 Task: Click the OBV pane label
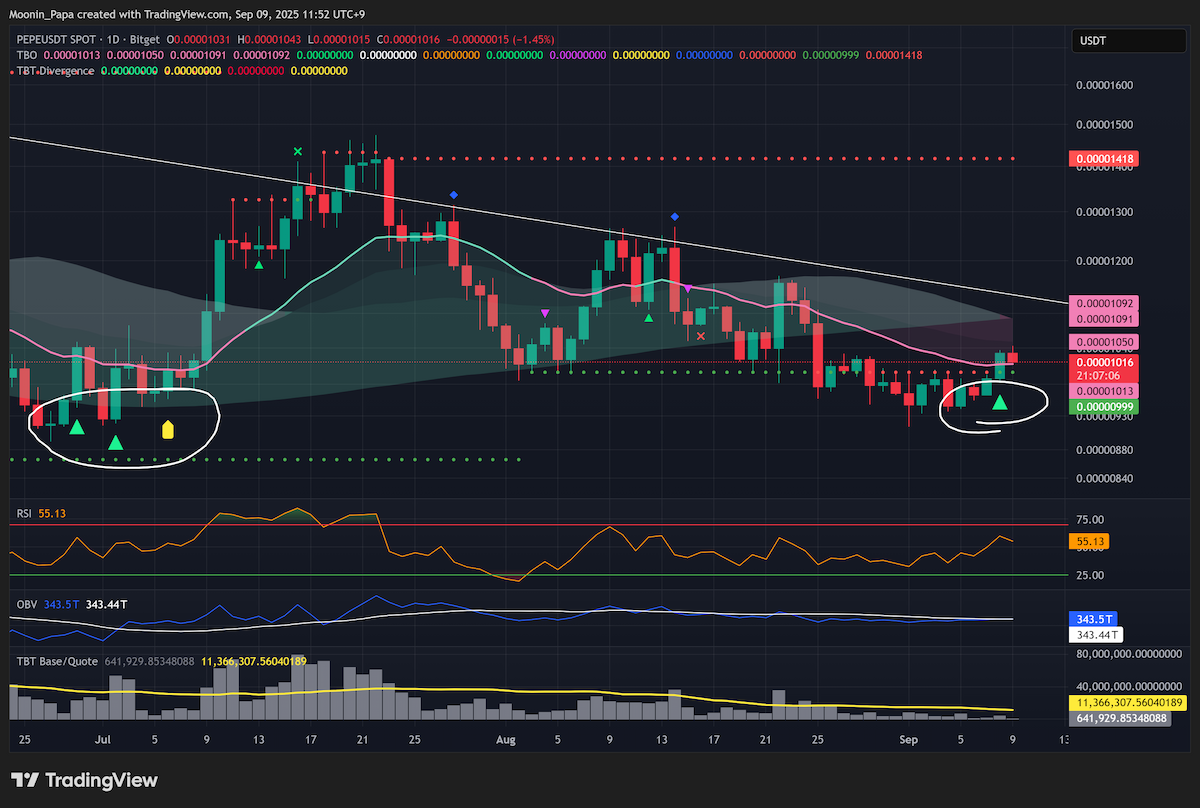(27, 605)
